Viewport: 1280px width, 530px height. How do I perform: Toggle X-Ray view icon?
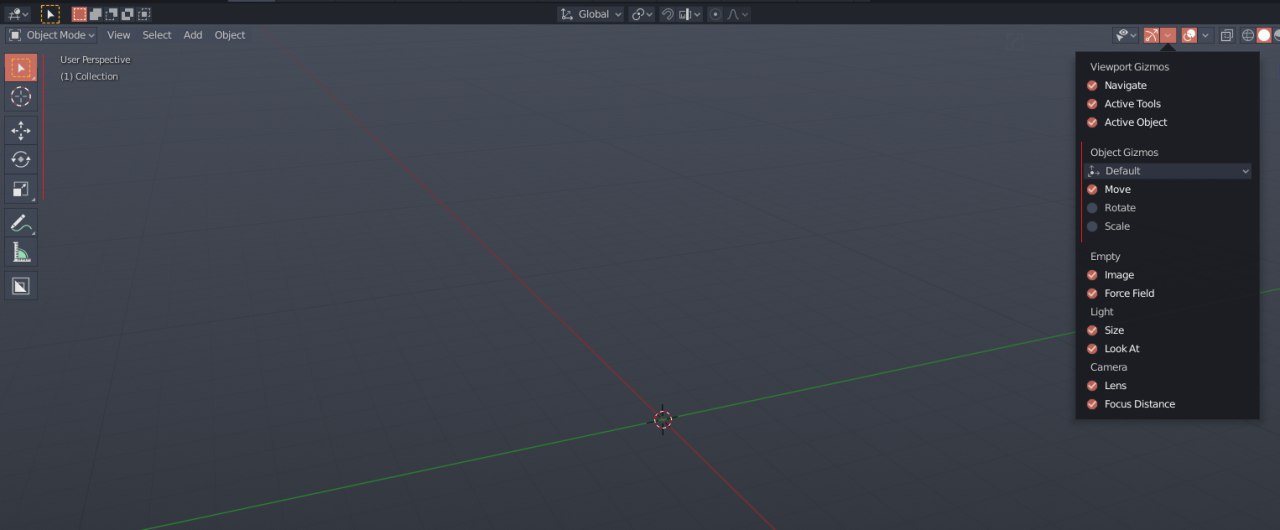(1227, 35)
